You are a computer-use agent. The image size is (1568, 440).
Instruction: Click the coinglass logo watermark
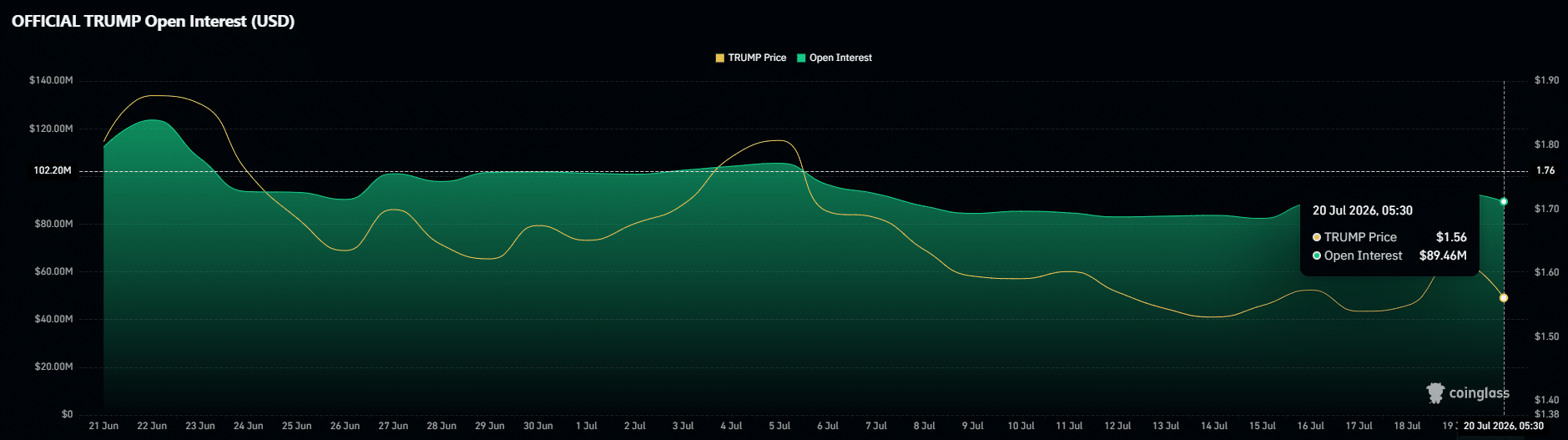pos(1468,392)
